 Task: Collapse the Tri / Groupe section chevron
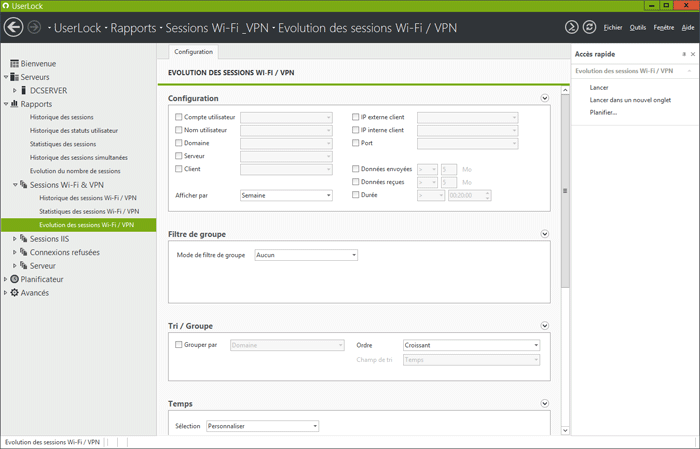point(545,325)
